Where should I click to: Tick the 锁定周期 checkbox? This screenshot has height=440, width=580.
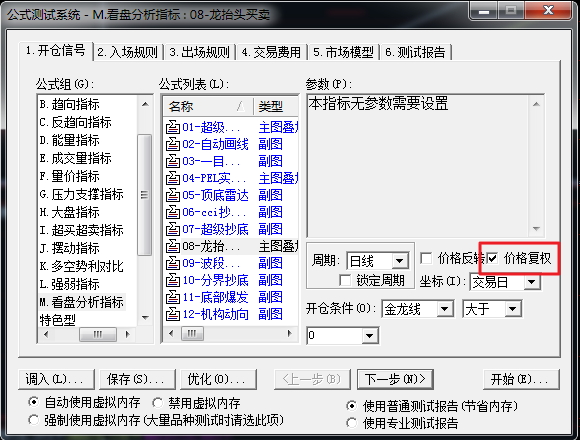[x=345, y=280]
